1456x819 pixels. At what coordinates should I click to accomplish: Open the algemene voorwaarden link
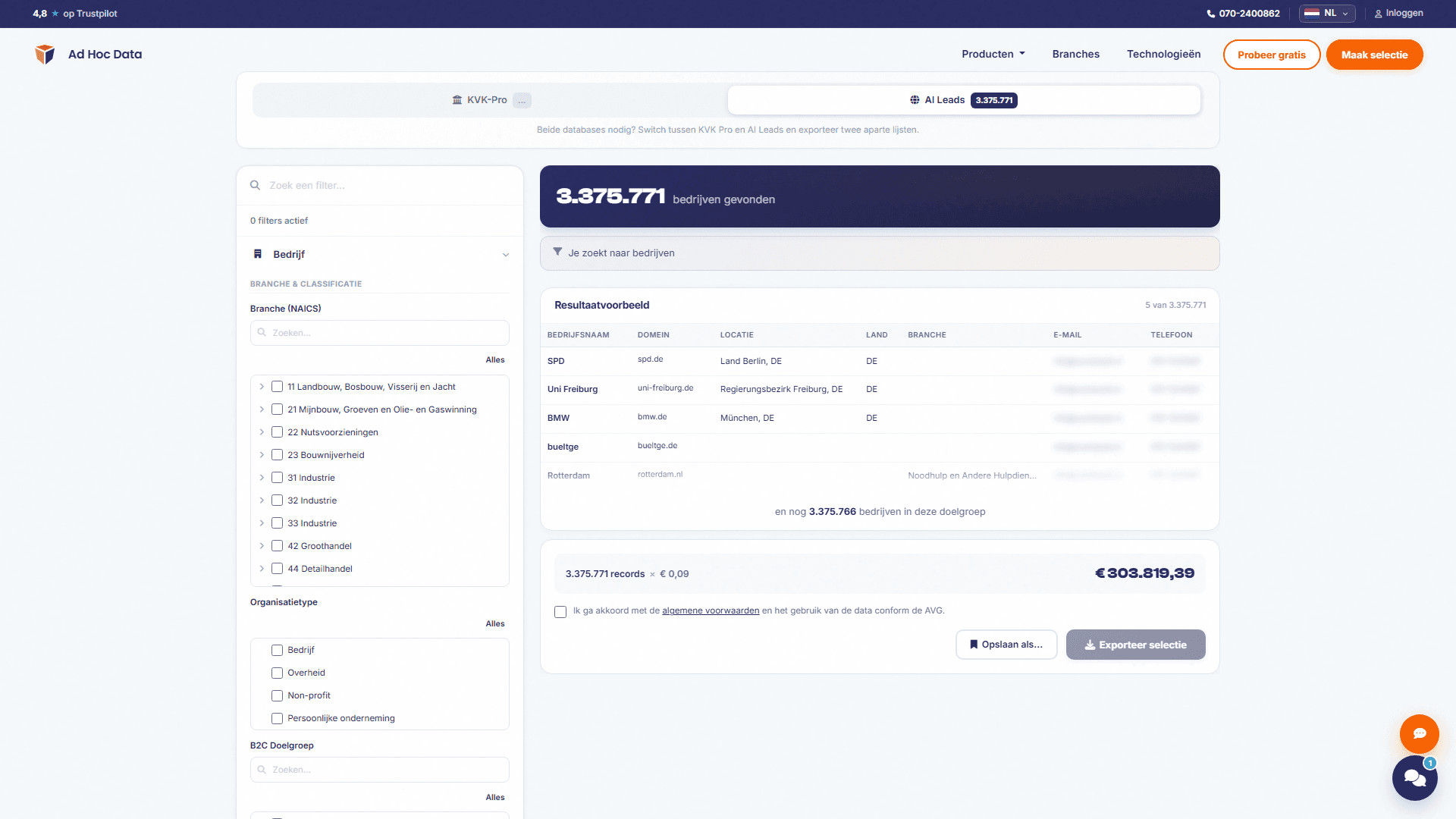tap(711, 610)
